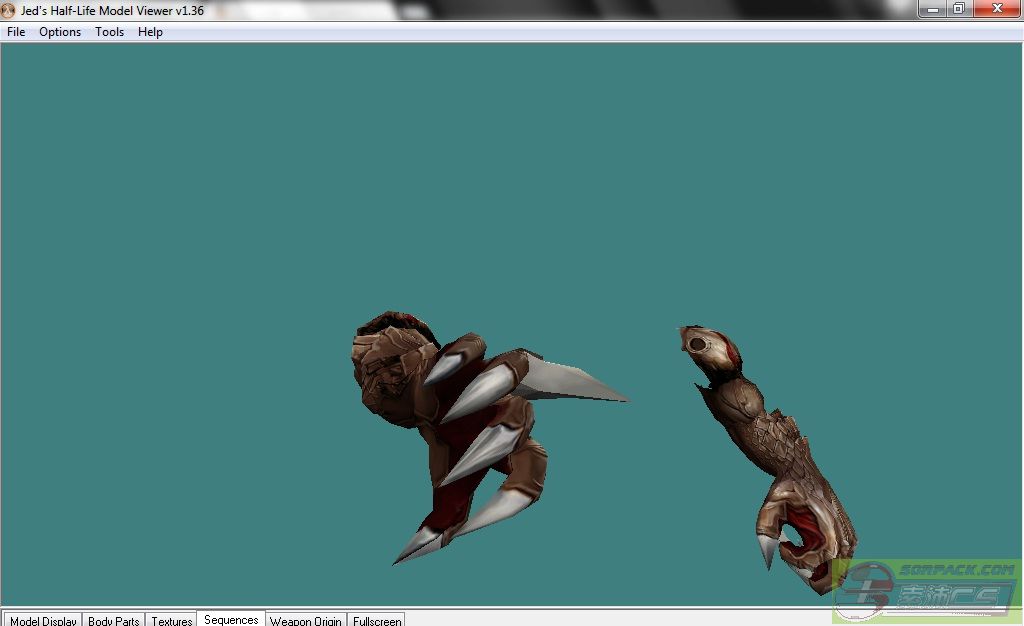Image resolution: width=1024 pixels, height=626 pixels.
Task: Go to the Weapon Origin tab
Action: click(306, 620)
